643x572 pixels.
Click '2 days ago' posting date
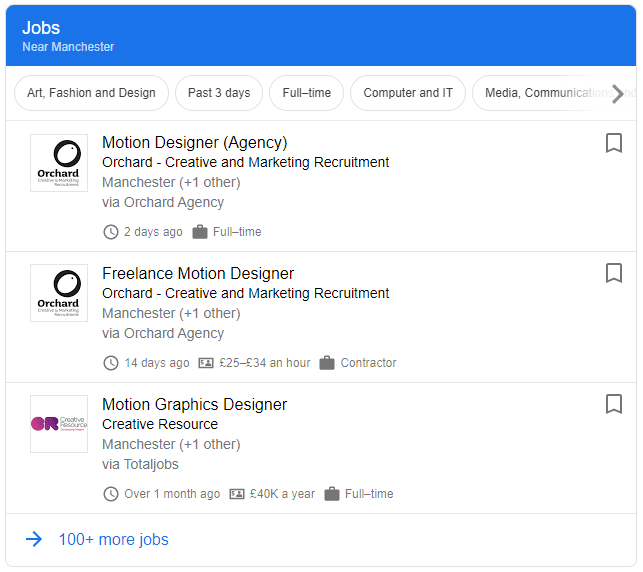(x=153, y=232)
